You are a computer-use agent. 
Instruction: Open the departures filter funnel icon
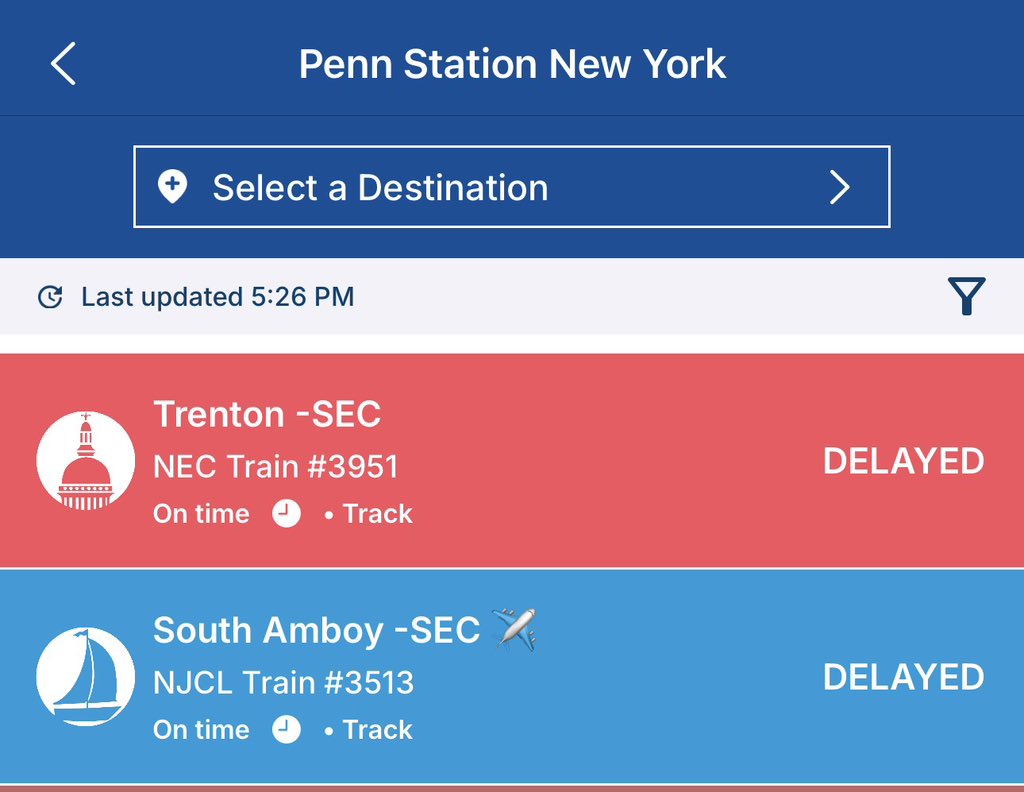[967, 296]
